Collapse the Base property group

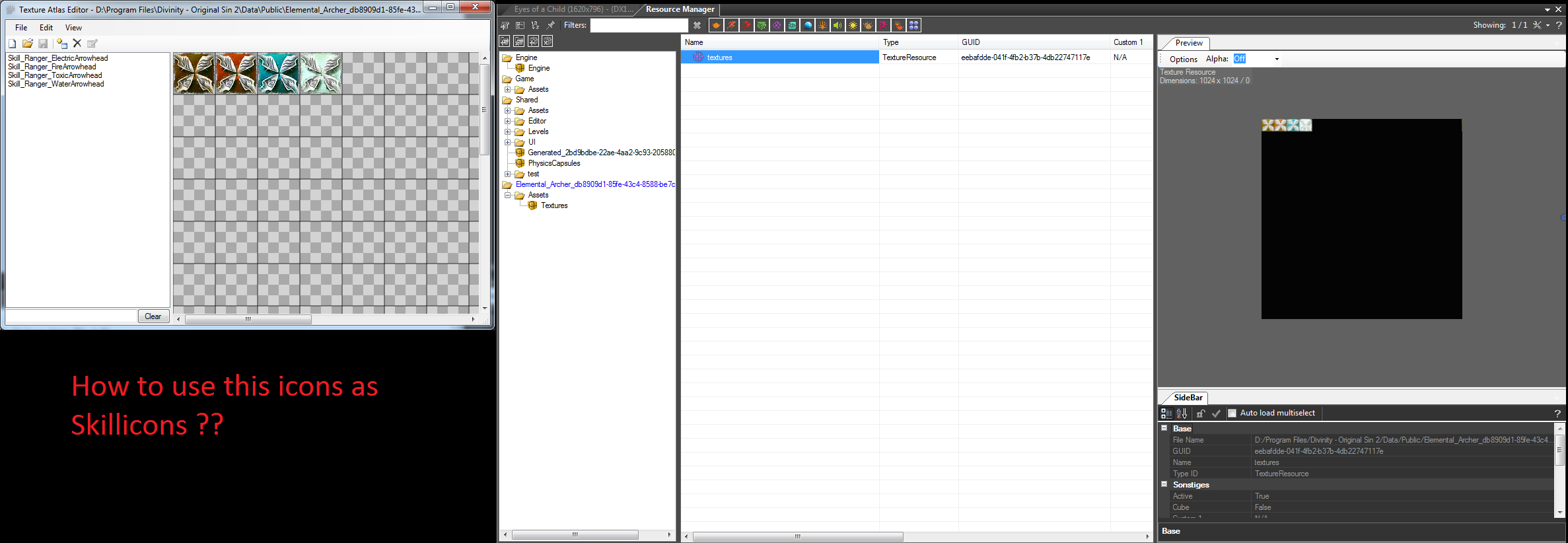click(1164, 429)
